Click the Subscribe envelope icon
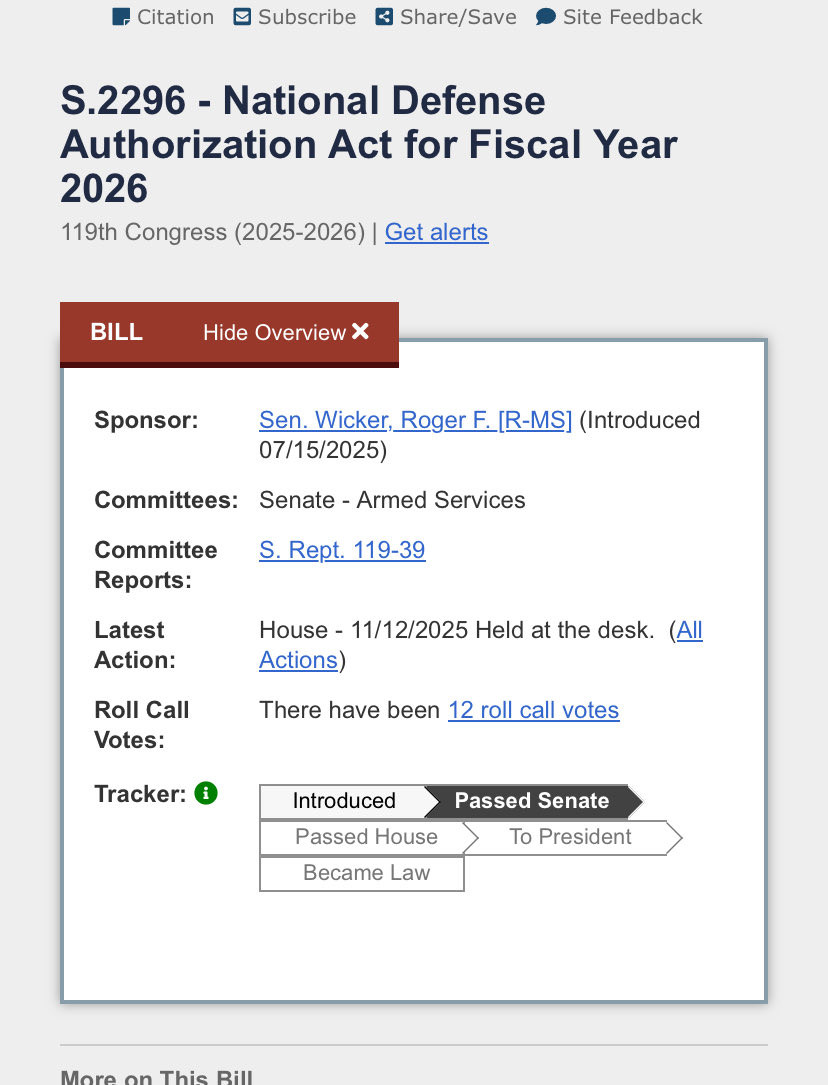The width and height of the screenshot is (828, 1085). tap(242, 17)
